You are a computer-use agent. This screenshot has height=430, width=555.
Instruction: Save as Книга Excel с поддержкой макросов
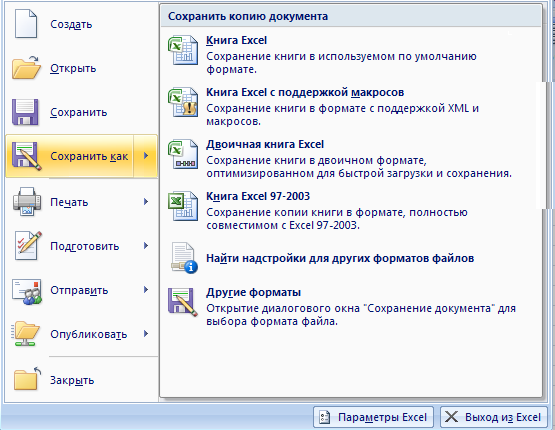(x=351, y=106)
